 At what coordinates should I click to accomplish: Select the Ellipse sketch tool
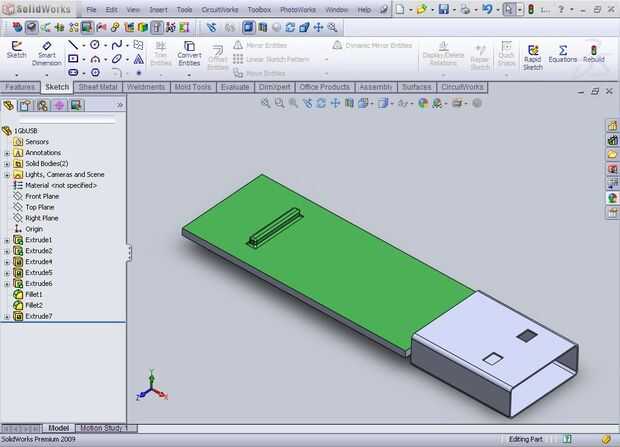(x=117, y=59)
